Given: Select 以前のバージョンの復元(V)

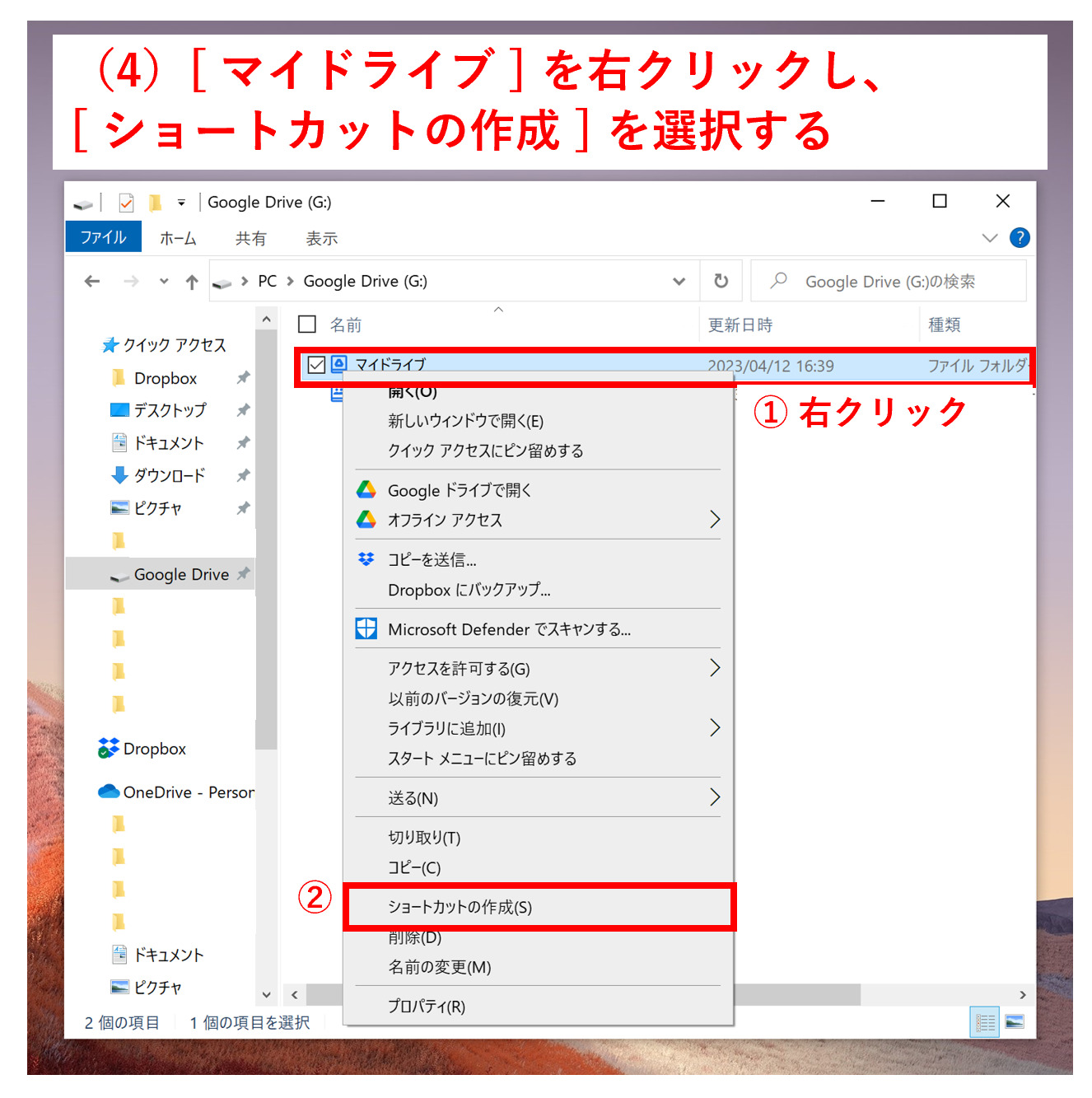Looking at the screenshot, I should [x=537, y=699].
